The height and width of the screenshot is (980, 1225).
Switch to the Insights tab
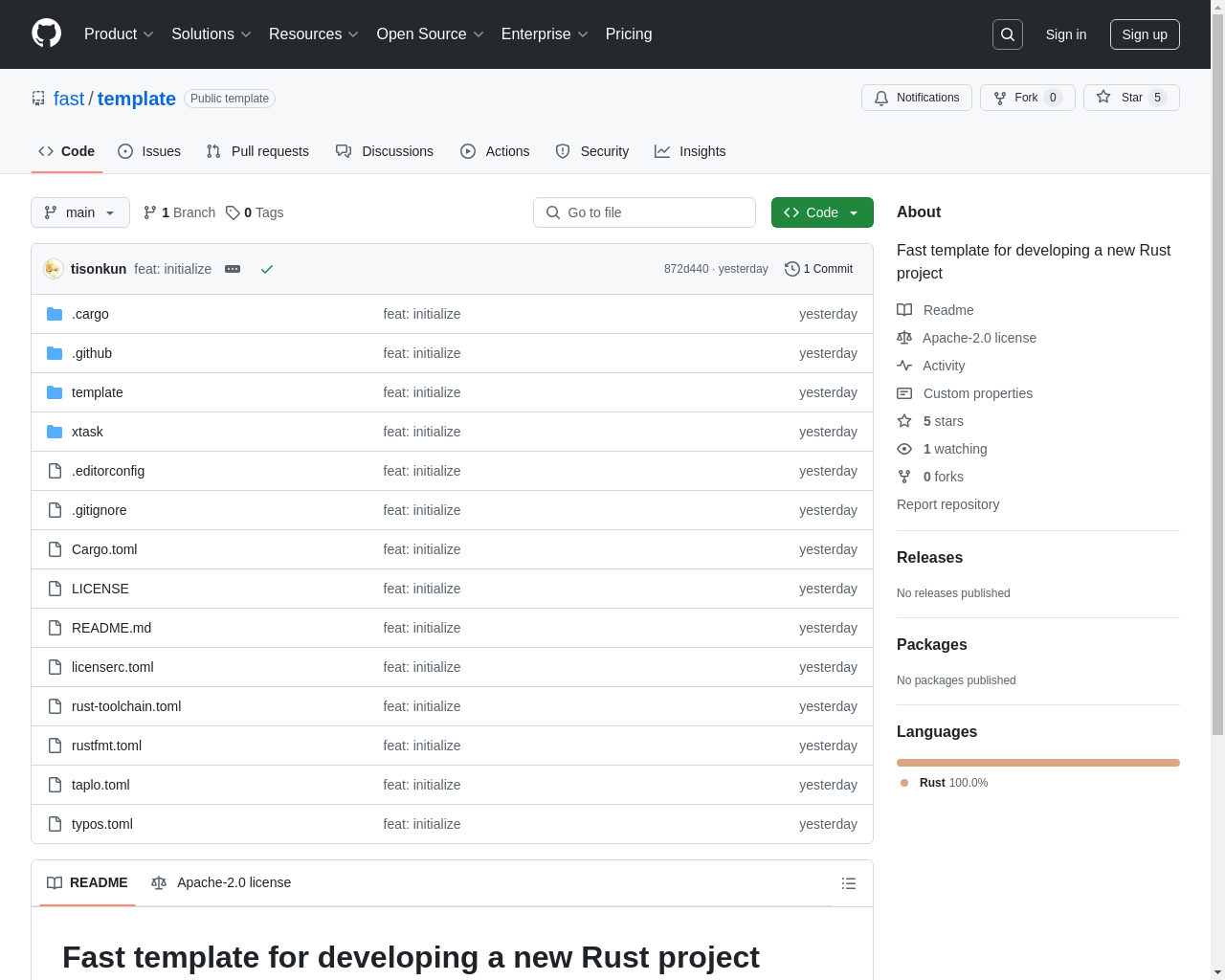tap(690, 151)
